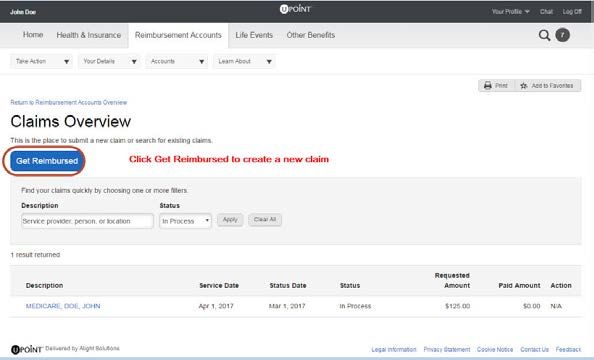Click the 1 result returned text
594x360 pixels.
click(x=35, y=255)
